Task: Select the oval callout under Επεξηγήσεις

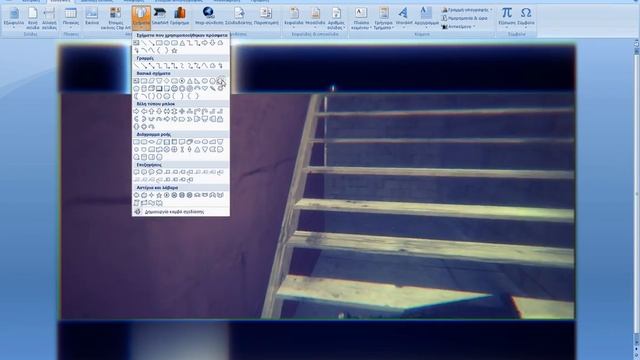Action: coord(151,172)
